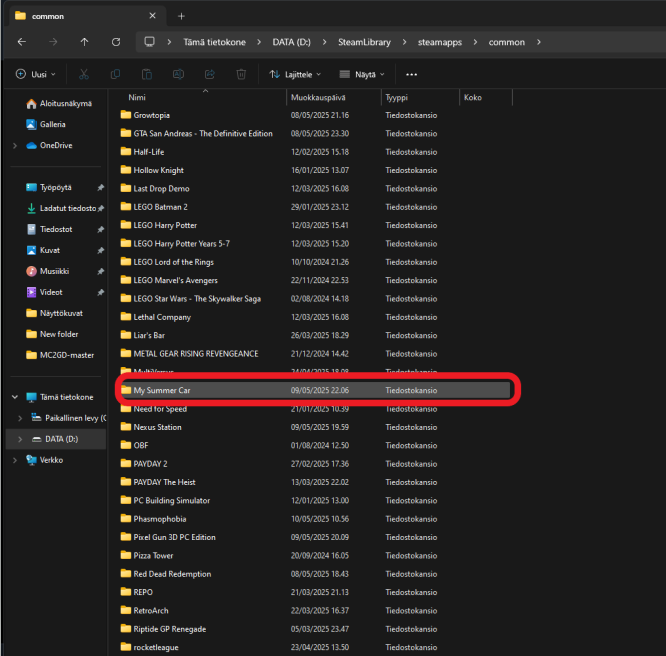Open Galleria in the sidebar
Screen dimensions: 666x656
coord(46,124)
